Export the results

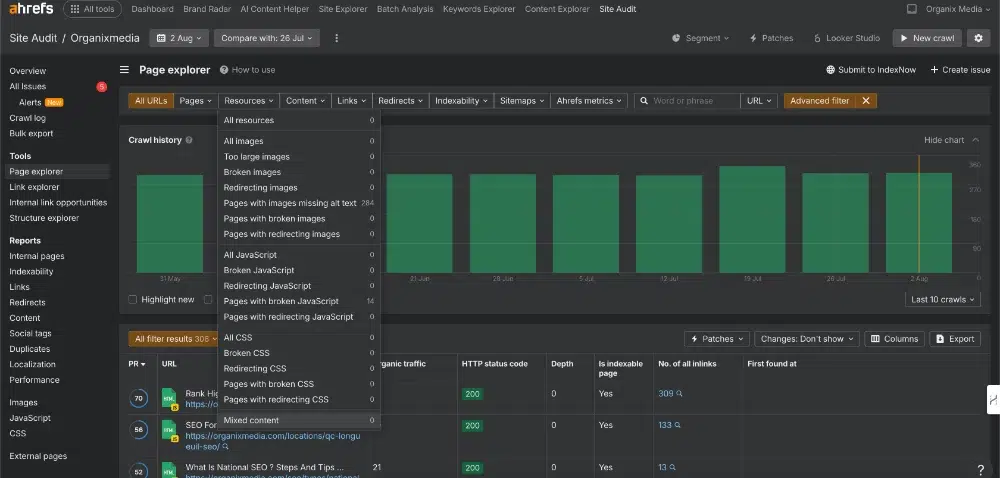[x=955, y=339]
